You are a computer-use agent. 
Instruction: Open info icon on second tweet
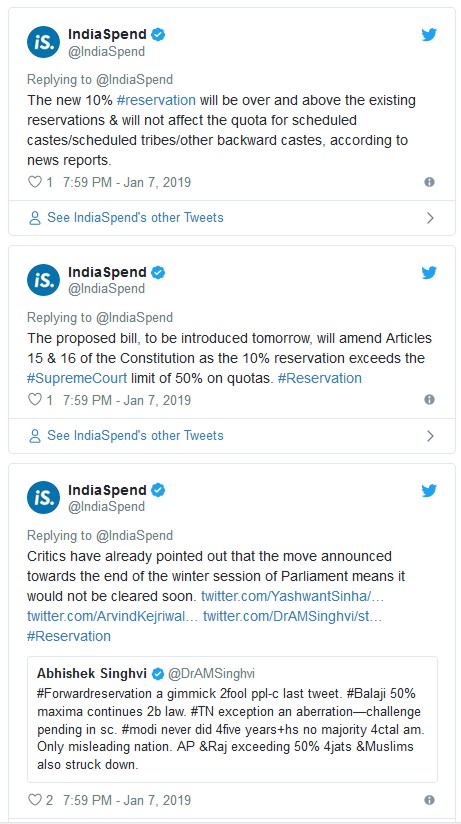(x=429, y=400)
